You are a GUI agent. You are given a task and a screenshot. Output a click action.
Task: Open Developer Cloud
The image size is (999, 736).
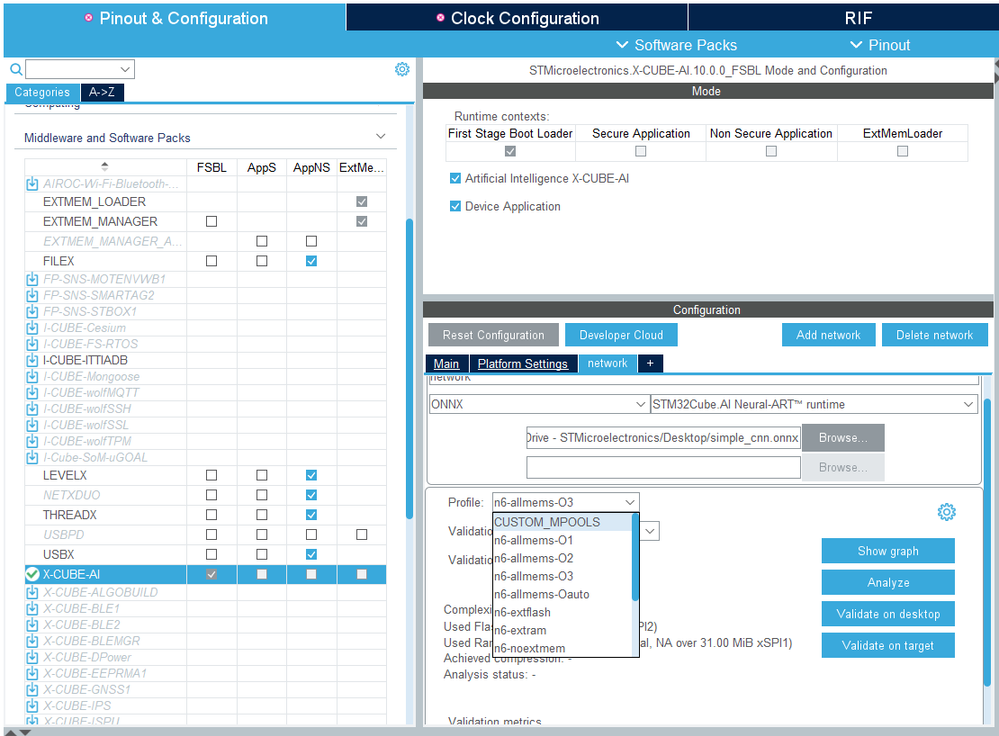(x=621, y=335)
